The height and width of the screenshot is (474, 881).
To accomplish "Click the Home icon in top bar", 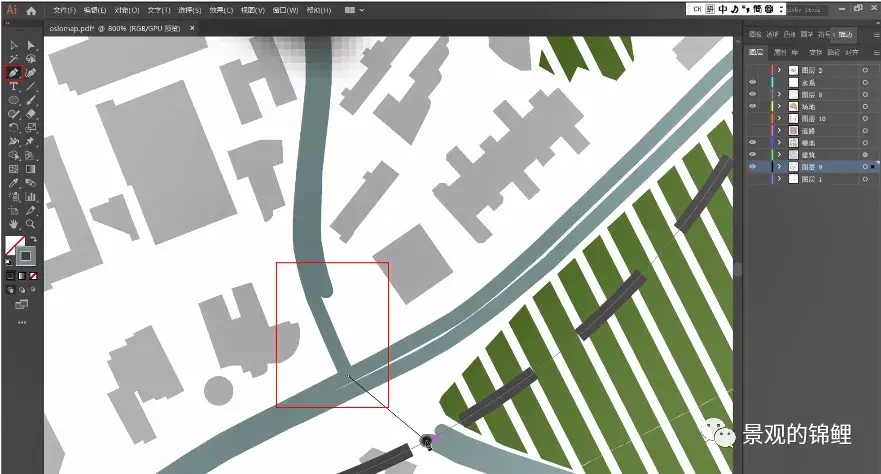I will [31, 10].
